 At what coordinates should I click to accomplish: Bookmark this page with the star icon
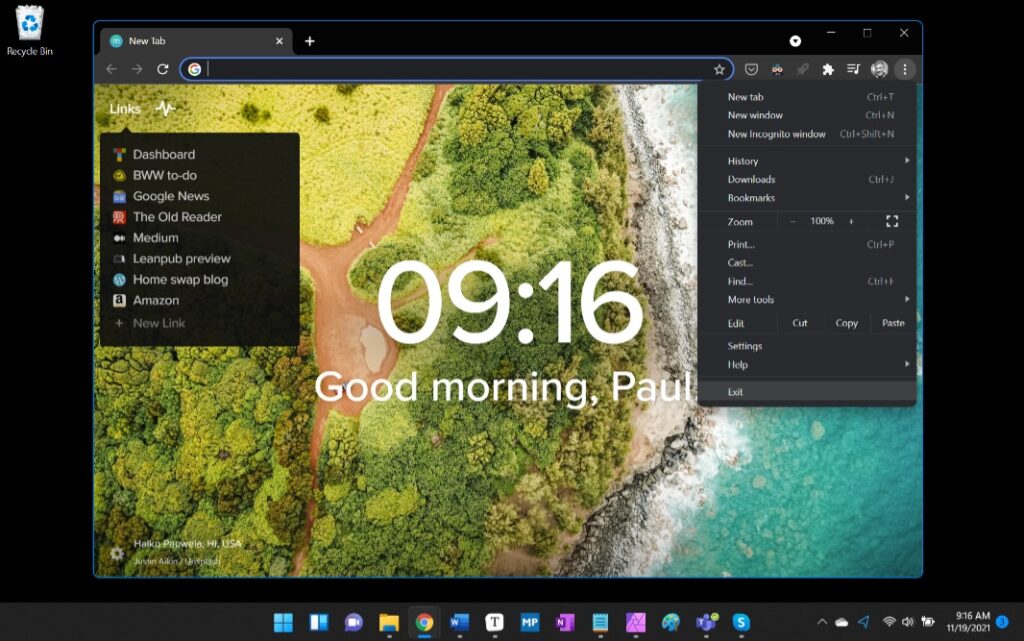(x=719, y=69)
